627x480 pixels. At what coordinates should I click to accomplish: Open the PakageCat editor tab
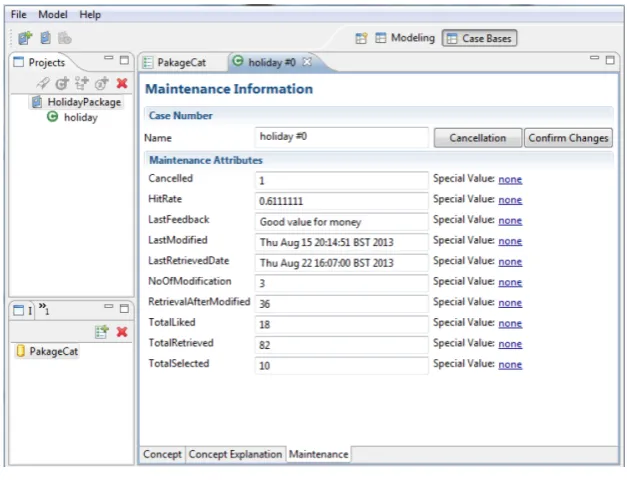[176, 63]
